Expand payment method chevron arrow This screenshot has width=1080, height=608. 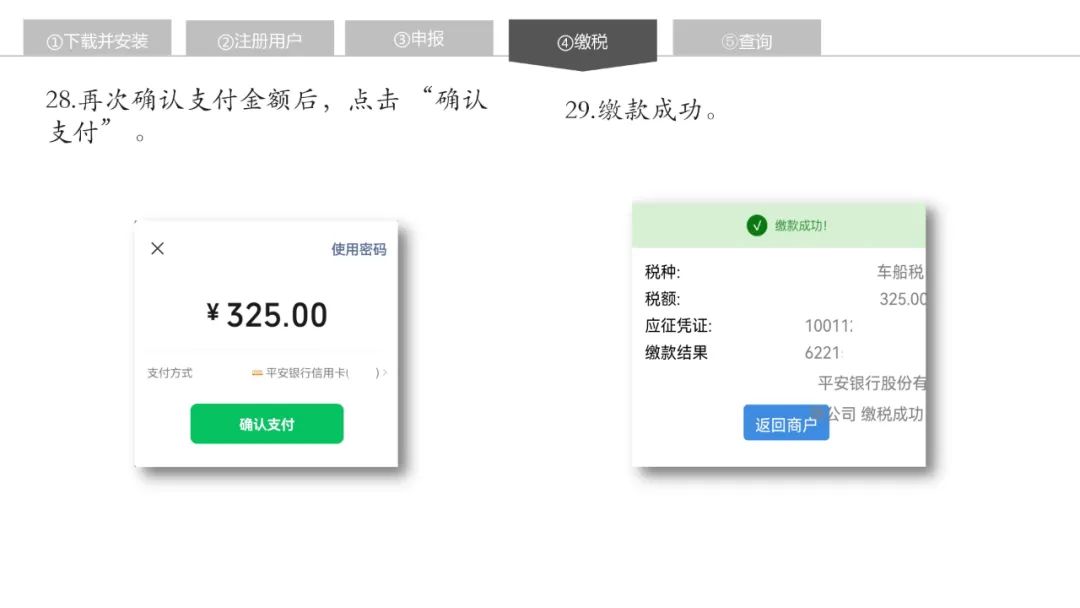point(384,373)
